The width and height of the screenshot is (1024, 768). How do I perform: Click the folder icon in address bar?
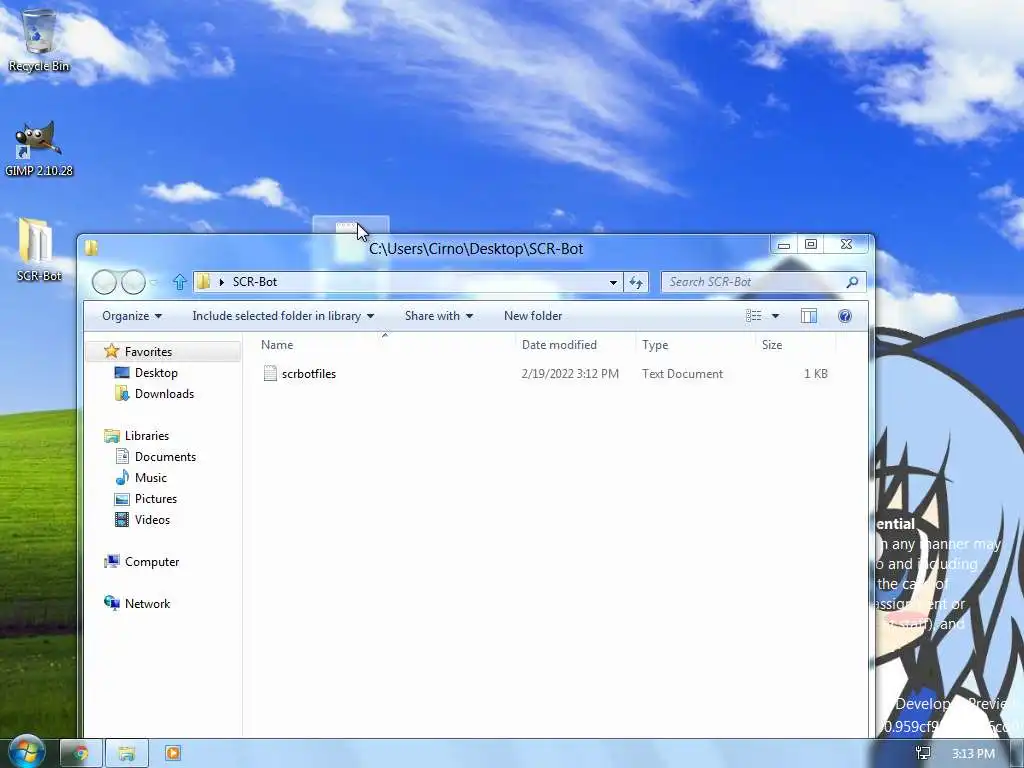[x=204, y=282]
